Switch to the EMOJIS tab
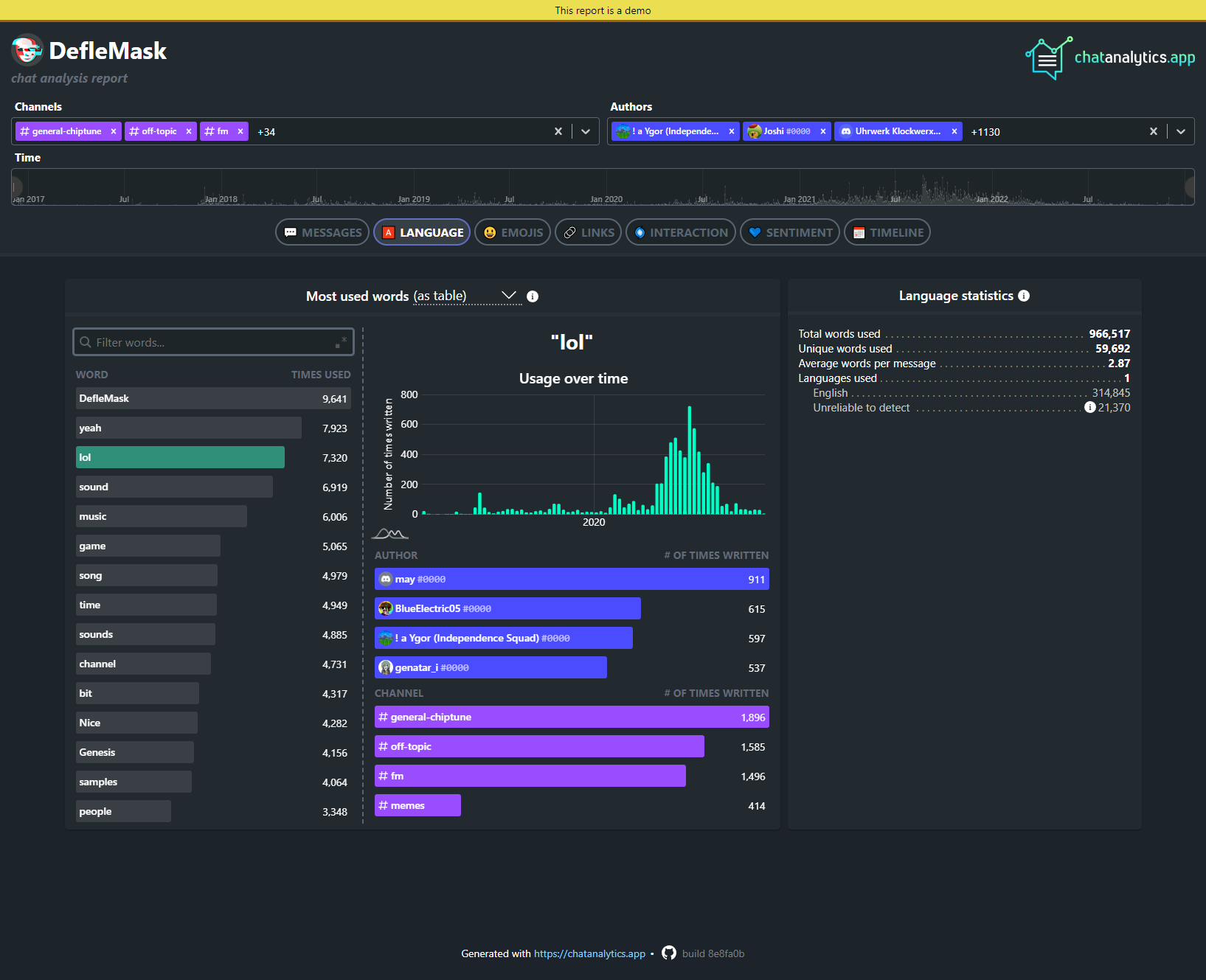Screen dimensions: 1206x980 pos(512,232)
